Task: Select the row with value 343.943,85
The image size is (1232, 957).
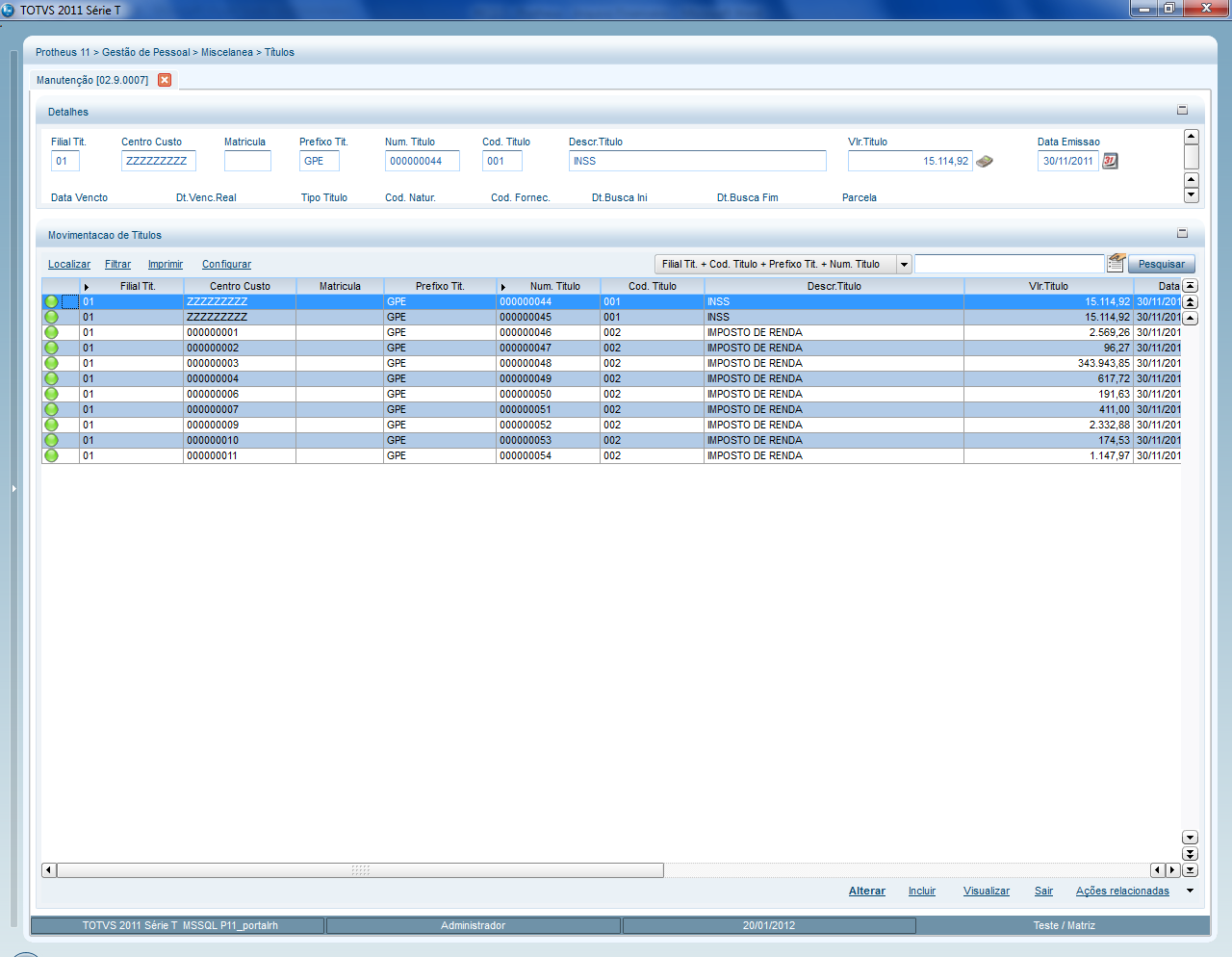Action: point(611,363)
